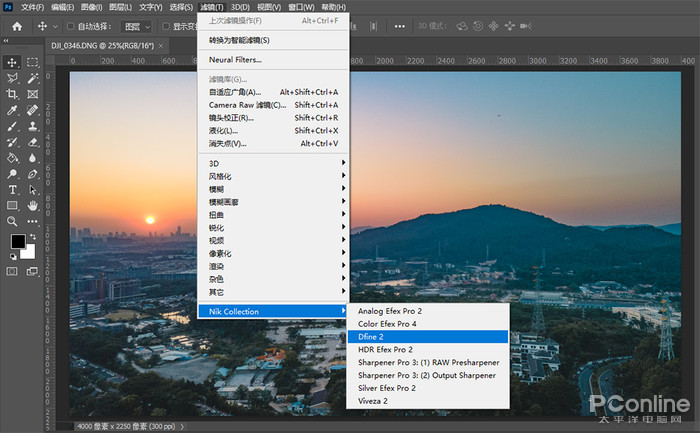This screenshot has height=433, width=700.
Task: Pick the Clone Stamp tool
Action: coord(32,126)
